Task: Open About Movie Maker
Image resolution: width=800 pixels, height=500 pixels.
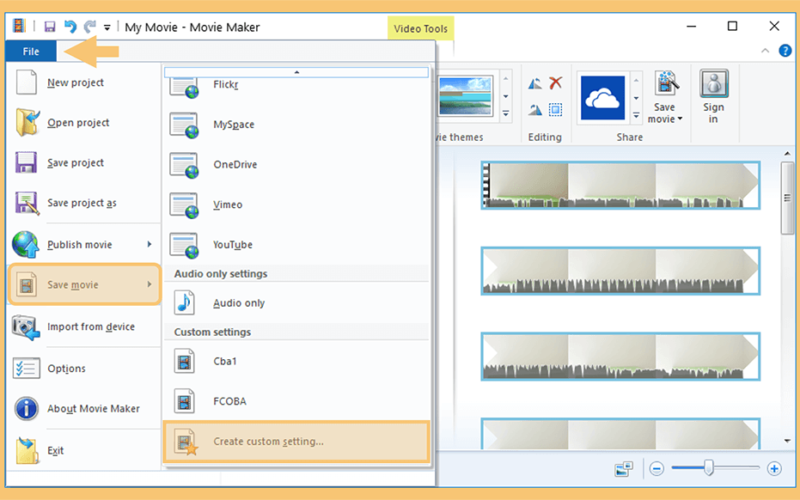Action: coord(84,409)
